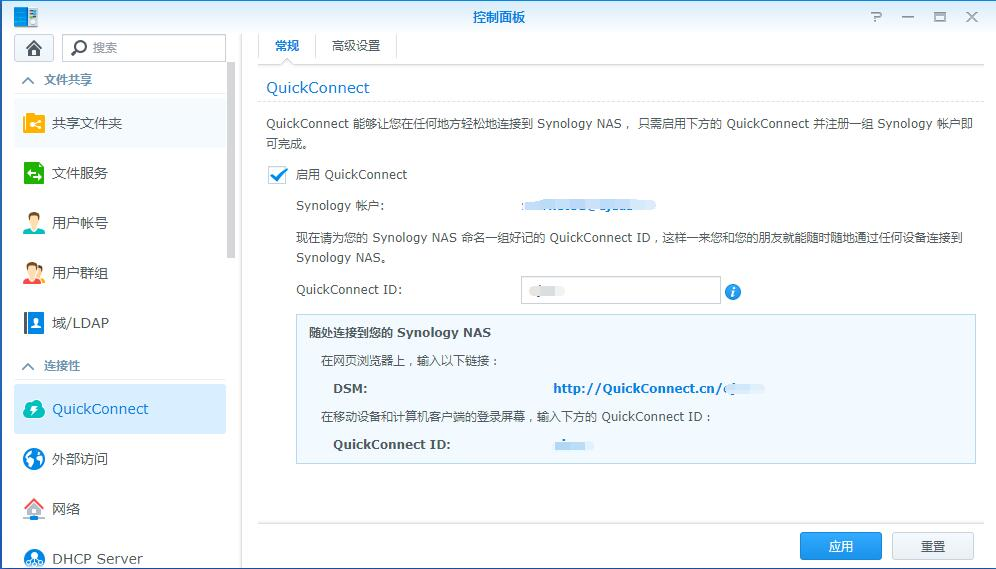This screenshot has height=569, width=996.
Task: Open the Control Panel home icon
Action: point(34,48)
